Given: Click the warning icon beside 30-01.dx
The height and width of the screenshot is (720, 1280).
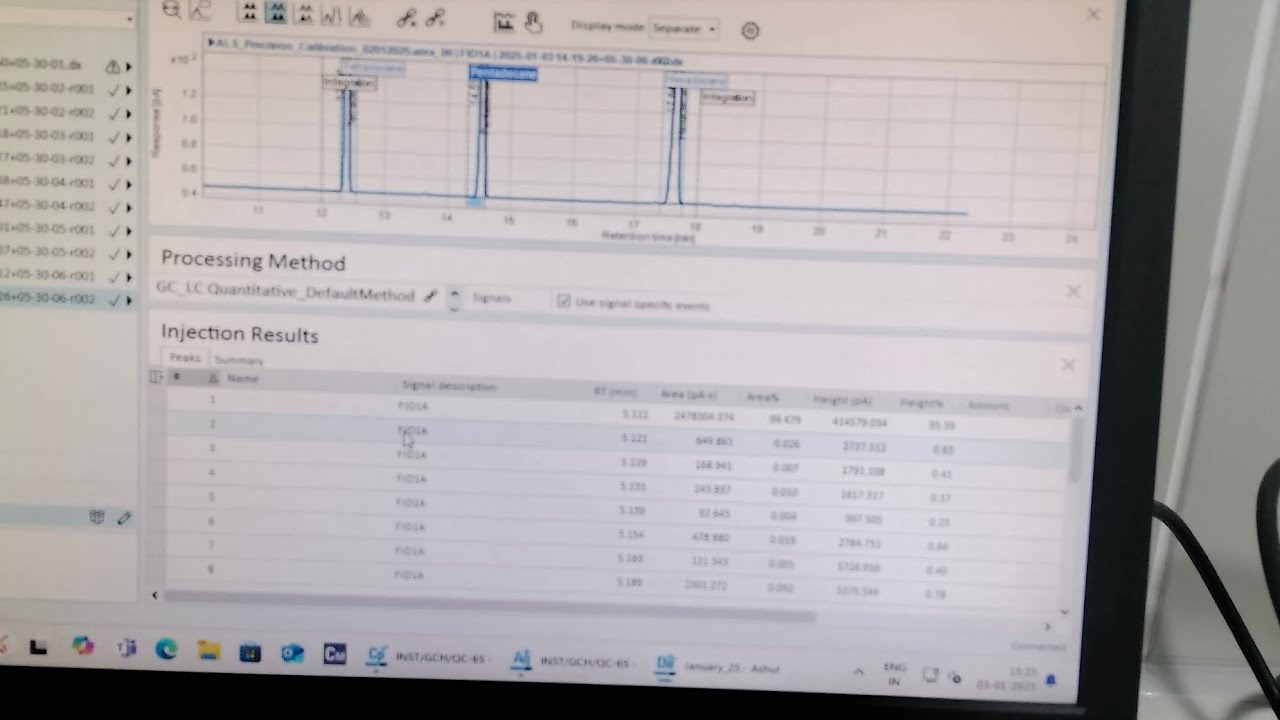Looking at the screenshot, I should click(x=112, y=66).
